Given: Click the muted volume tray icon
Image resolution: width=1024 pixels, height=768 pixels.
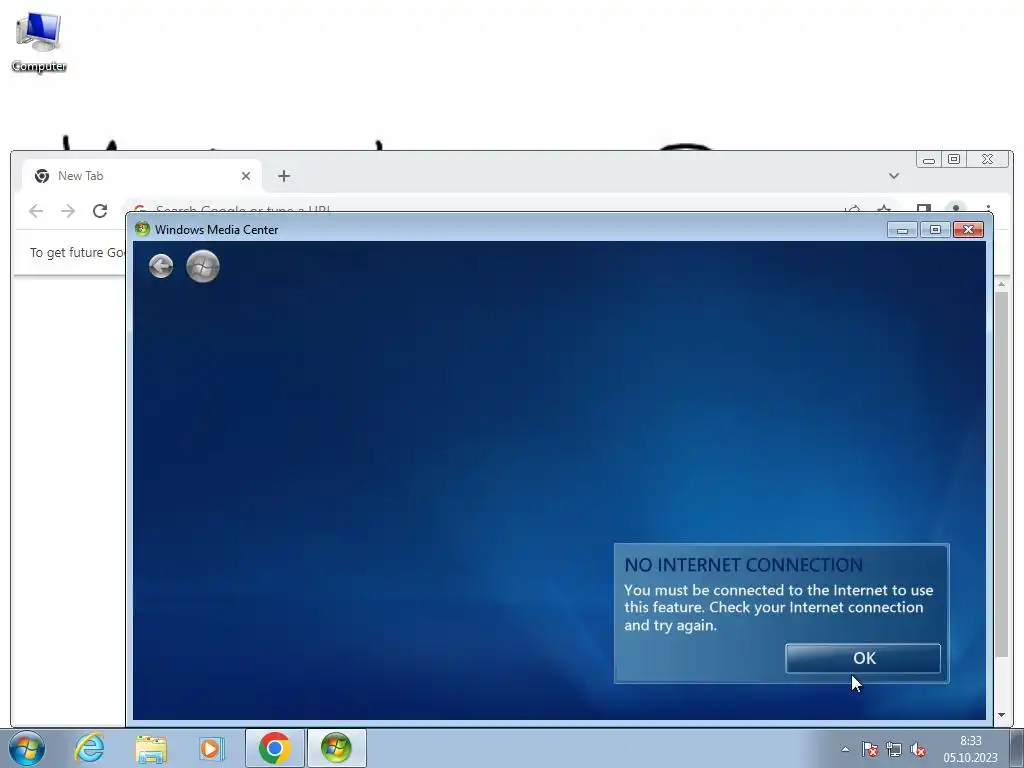Looking at the screenshot, I should 918,749.
